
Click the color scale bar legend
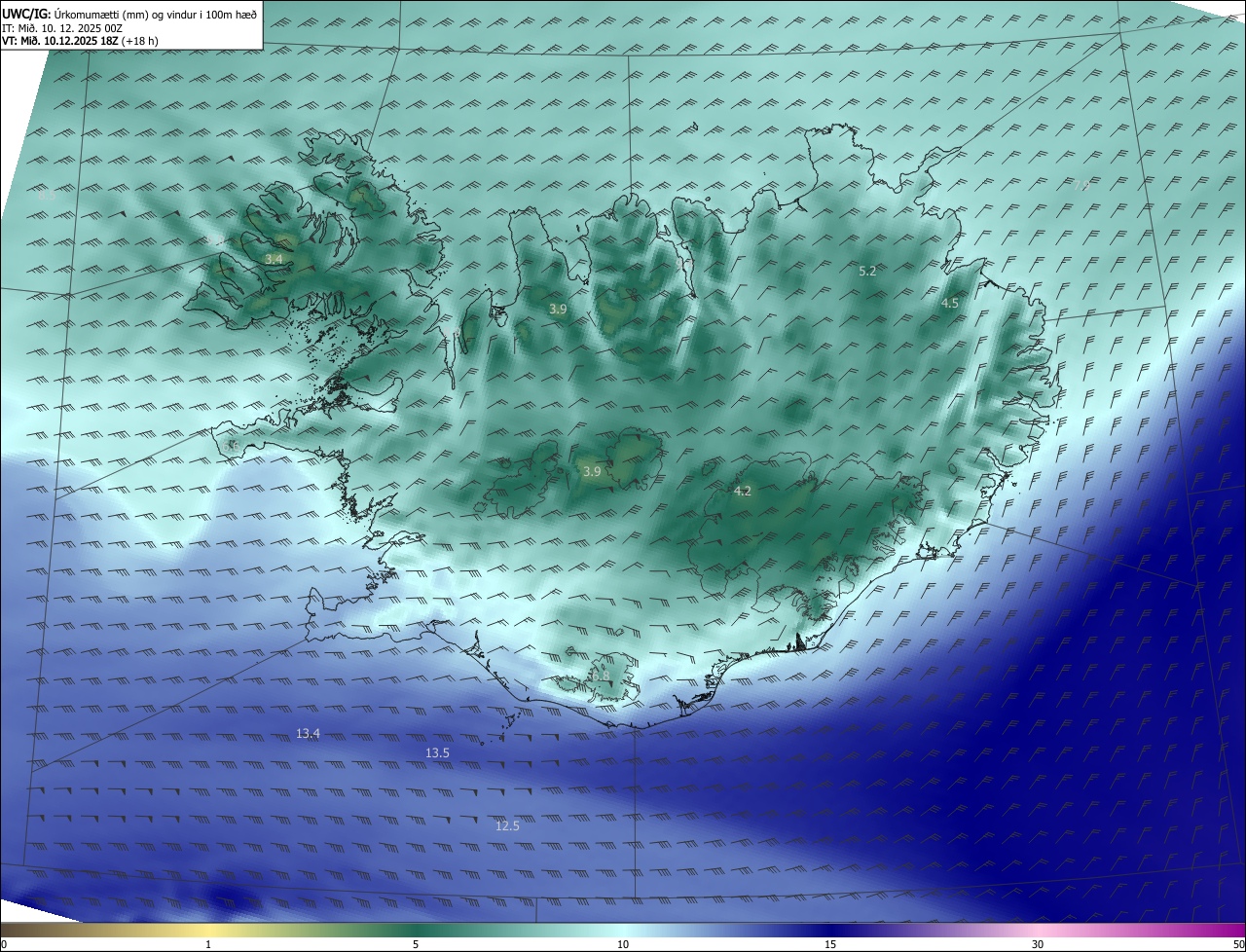(x=623, y=930)
